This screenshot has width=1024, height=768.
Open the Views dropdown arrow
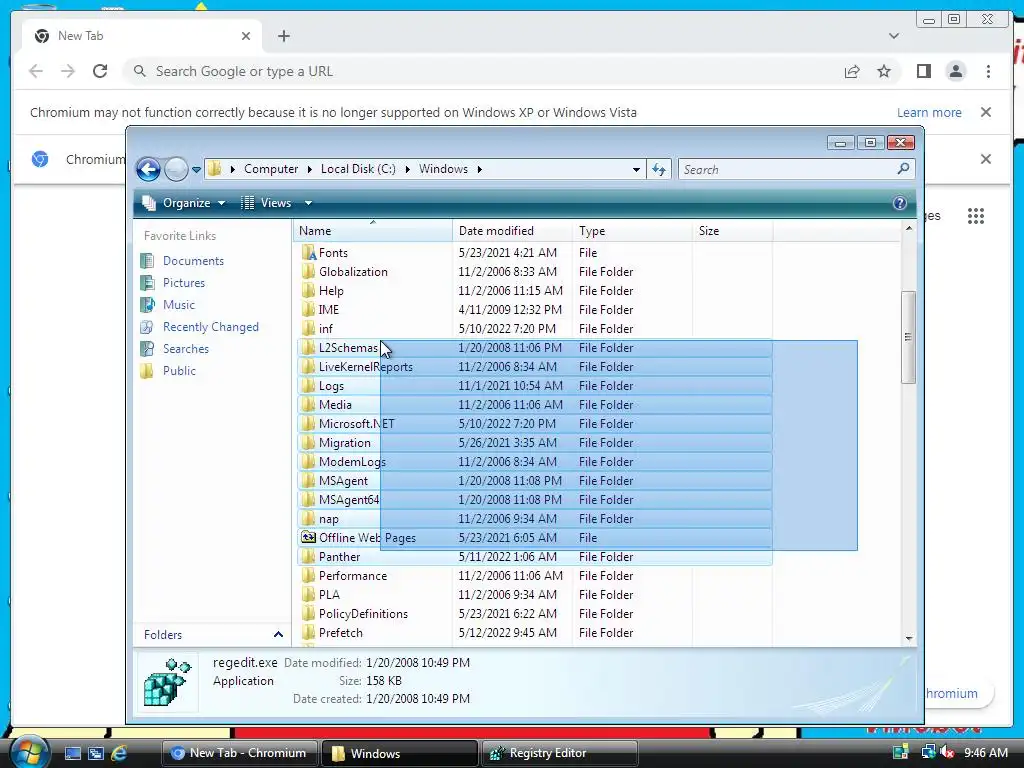click(x=308, y=203)
